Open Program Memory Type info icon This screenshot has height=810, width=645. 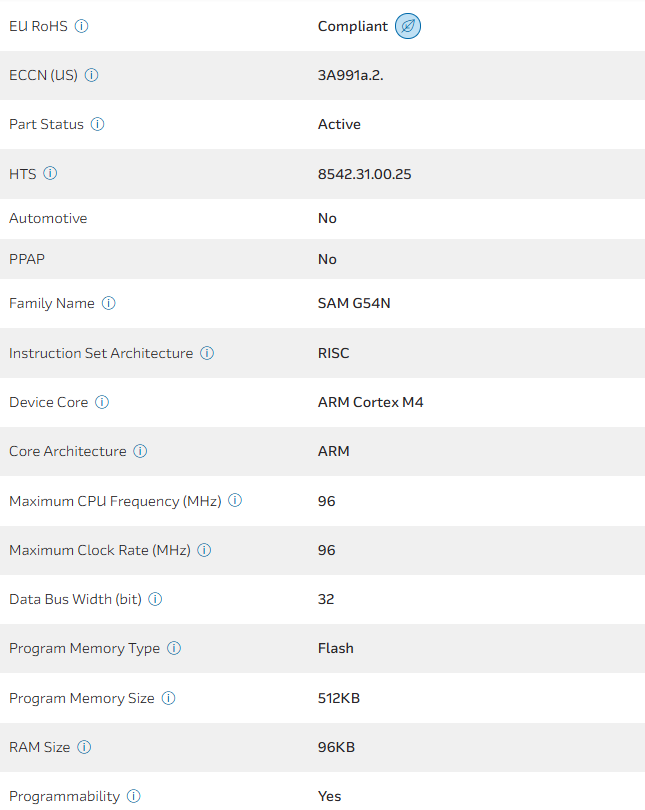pos(174,648)
